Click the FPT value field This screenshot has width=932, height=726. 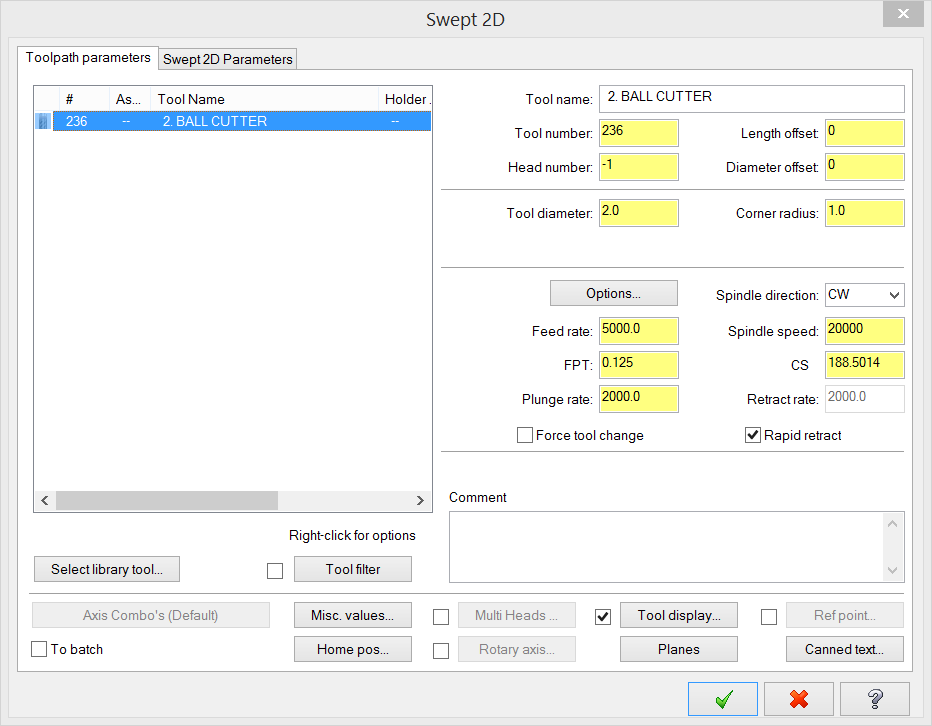click(638, 364)
